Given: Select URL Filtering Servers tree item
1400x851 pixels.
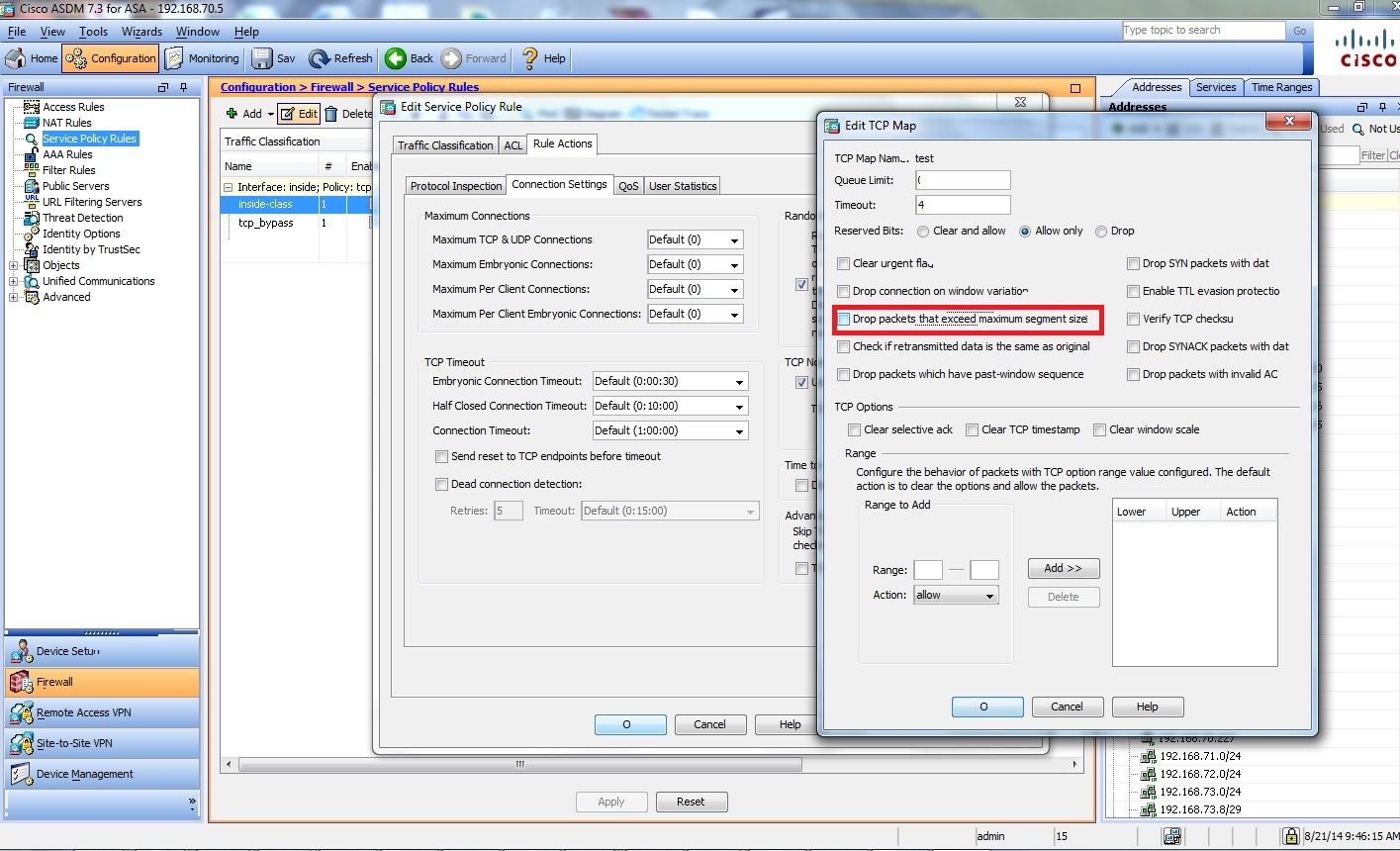Looking at the screenshot, I should (92, 202).
